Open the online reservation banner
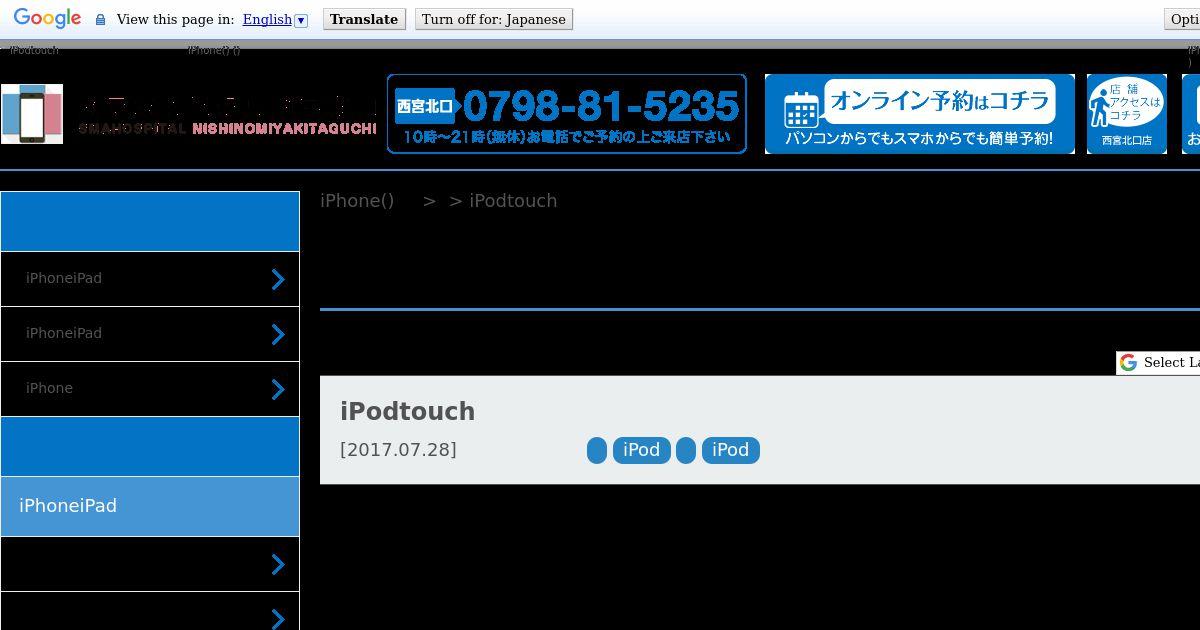Screen dimensions: 1200x630 point(920,114)
